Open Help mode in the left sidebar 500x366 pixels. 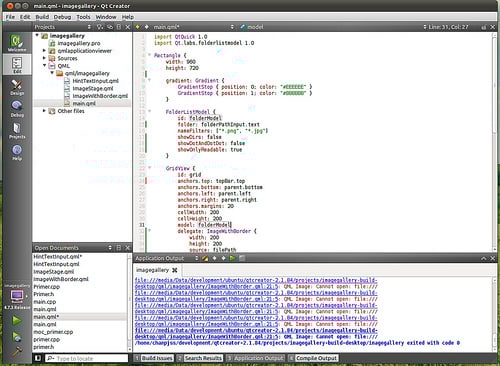point(17,152)
